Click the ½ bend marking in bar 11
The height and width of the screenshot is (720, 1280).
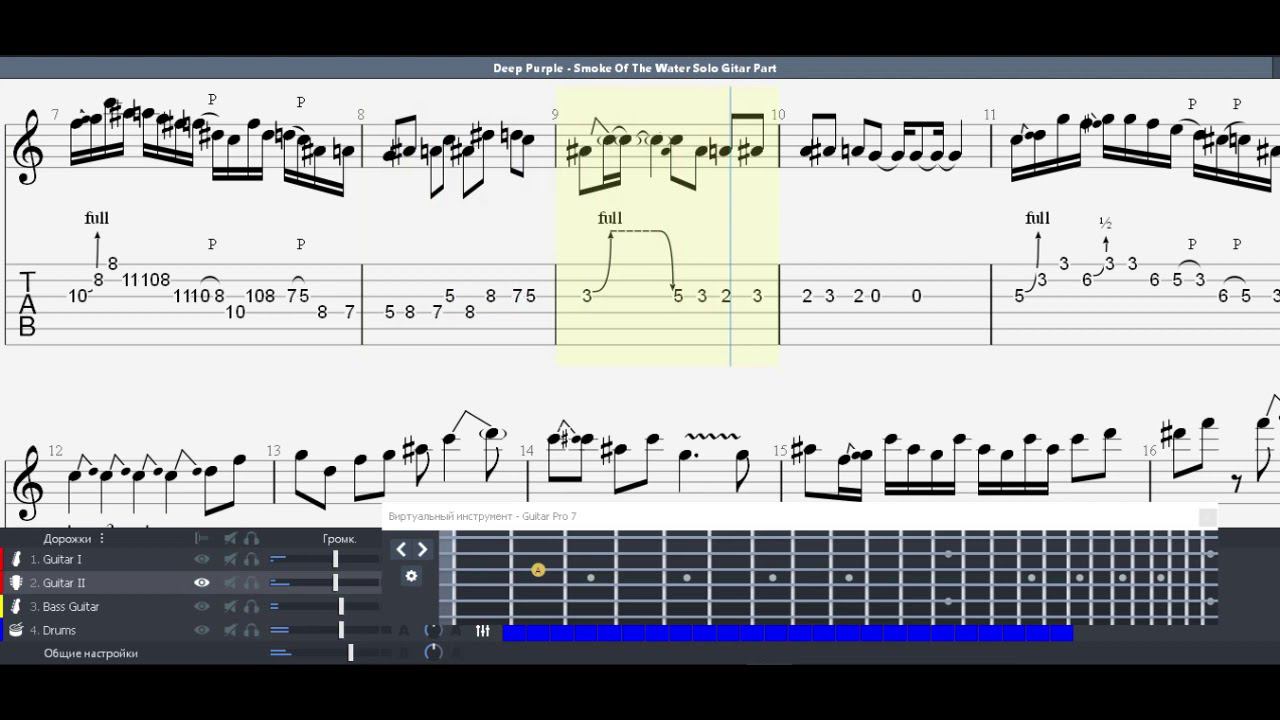tap(1105, 222)
